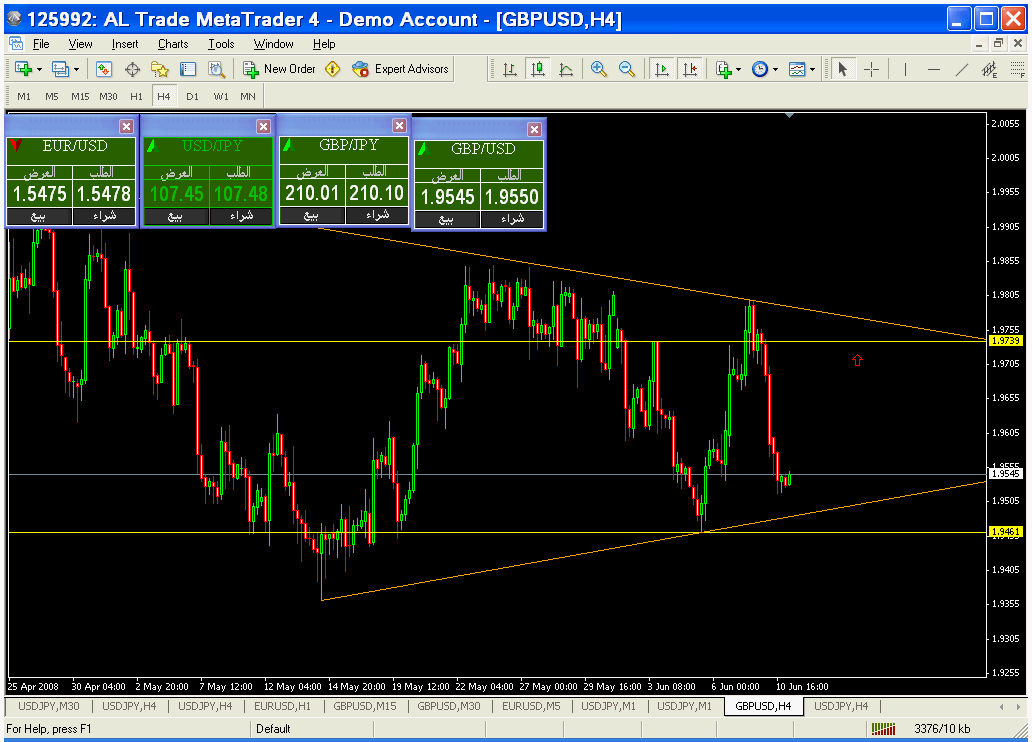Screen dimensions: 1032x742
Task: Select the Horizontal Line drawing tool
Action: coord(934,69)
